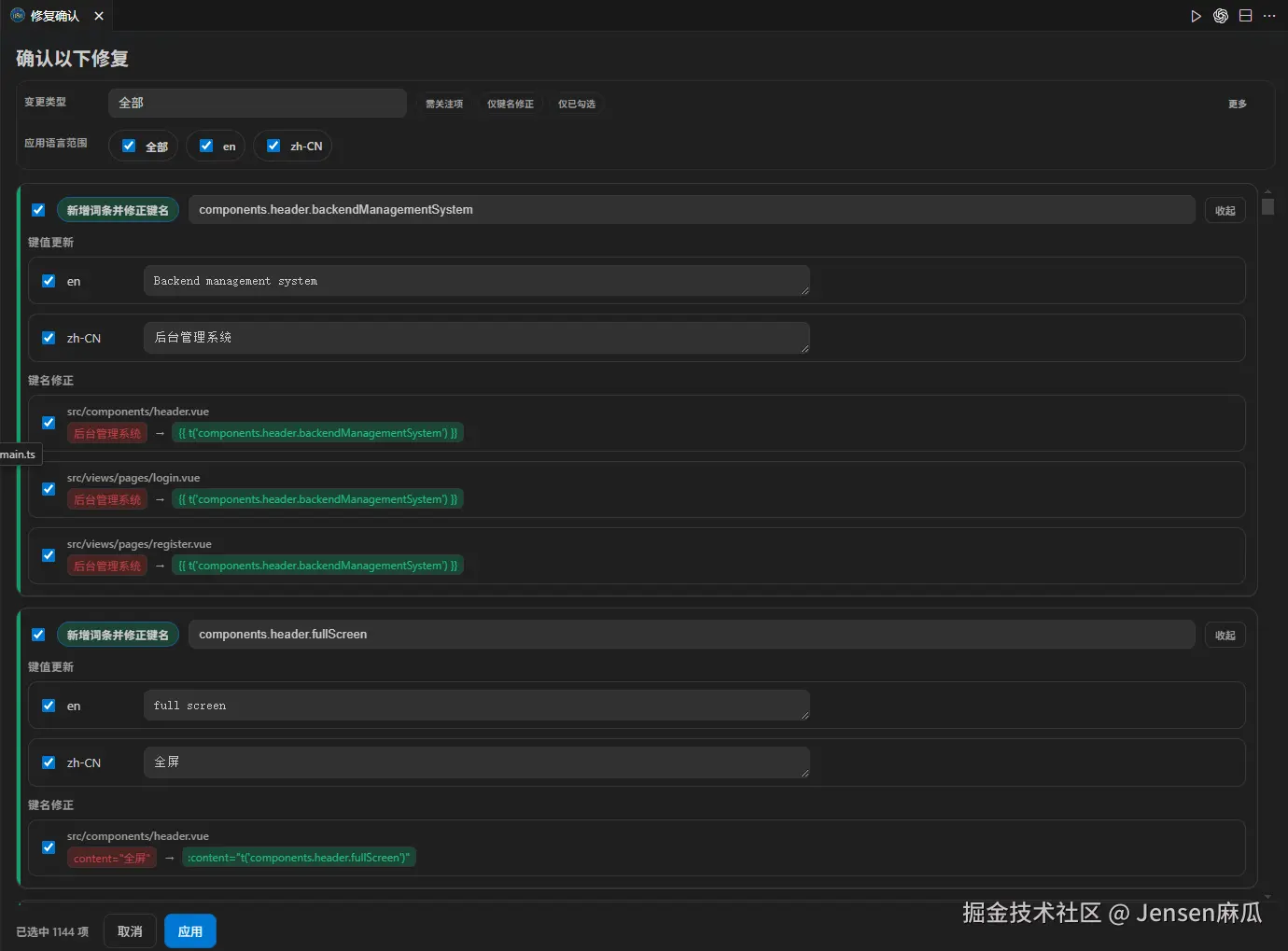Collapse the fullScreen card with 收起

click(1225, 636)
